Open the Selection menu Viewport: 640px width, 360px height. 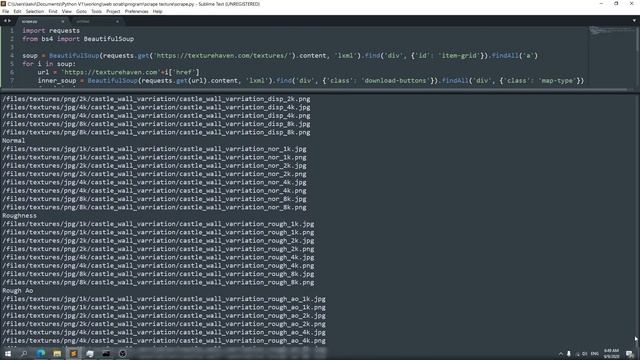tap(35, 11)
